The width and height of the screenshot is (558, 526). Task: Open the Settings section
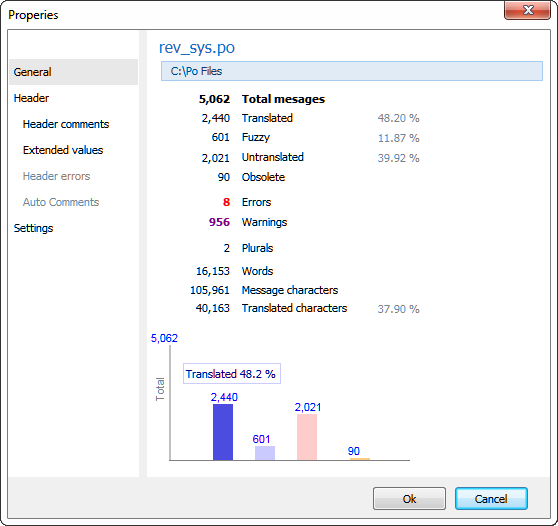pyautogui.click(x=33, y=228)
